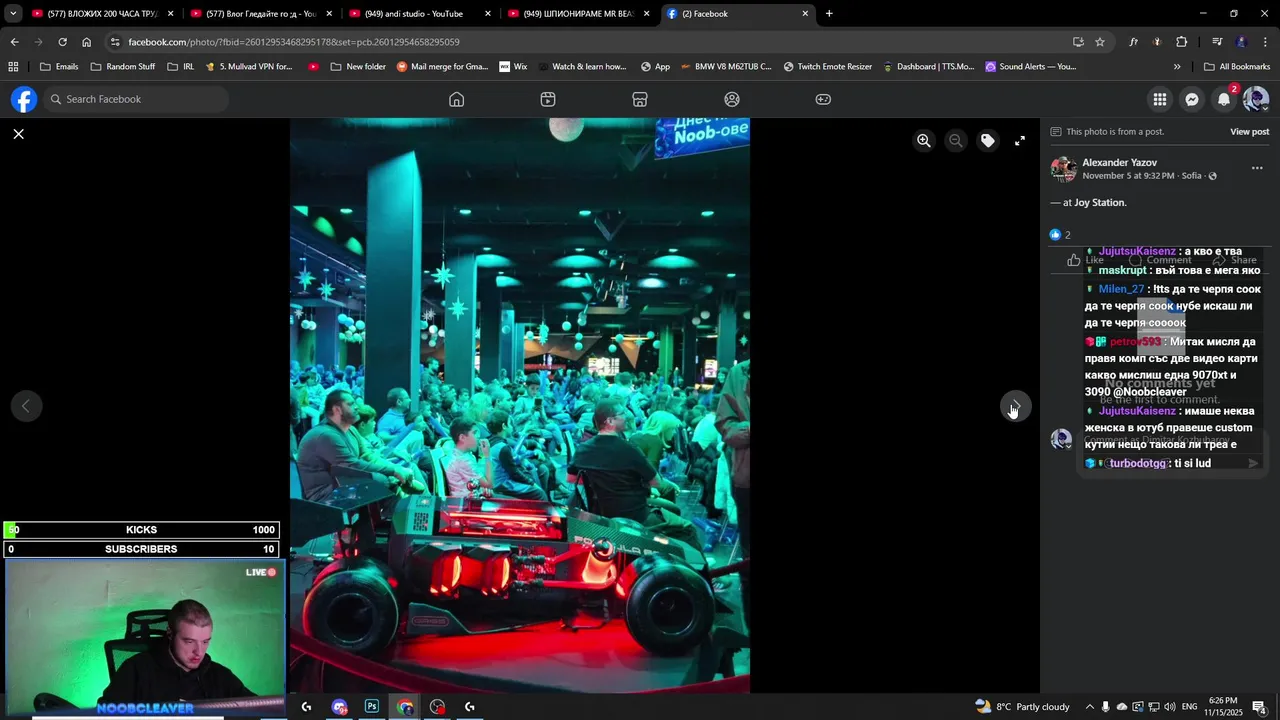Open the View post link
This screenshot has height=720, width=1280.
pos(1249,132)
